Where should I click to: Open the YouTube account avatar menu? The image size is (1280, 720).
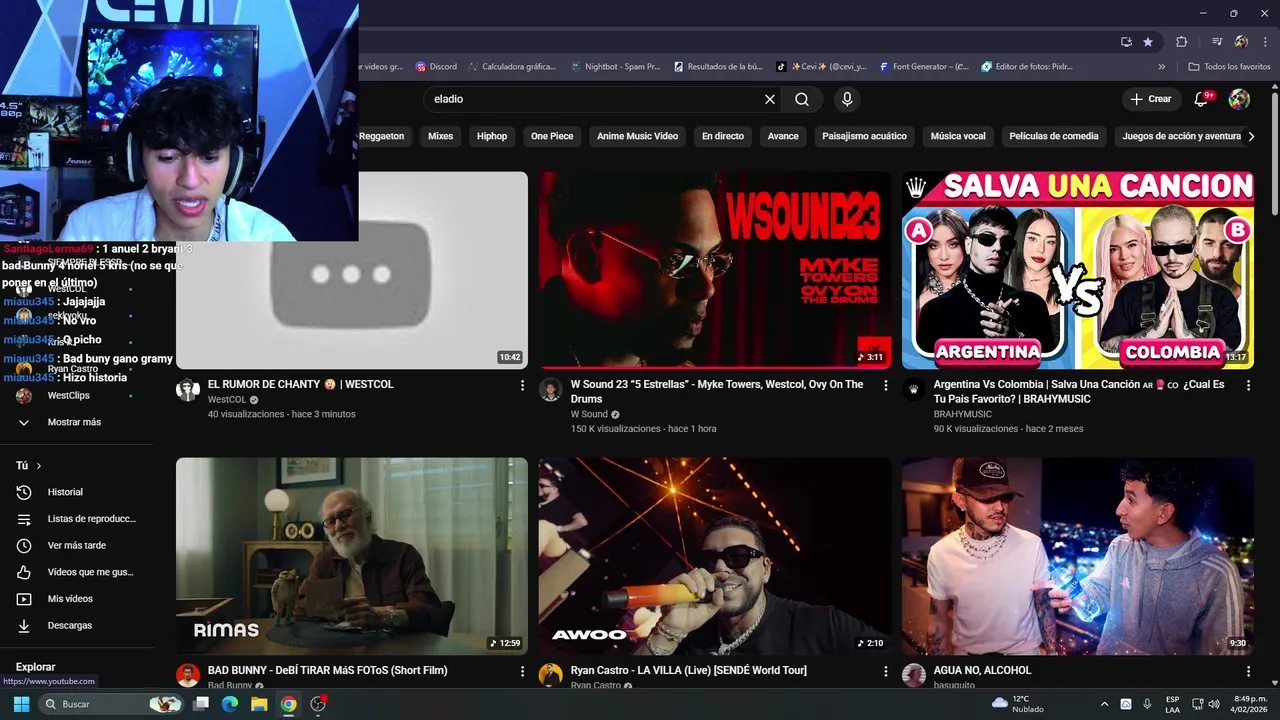pyautogui.click(x=1239, y=99)
